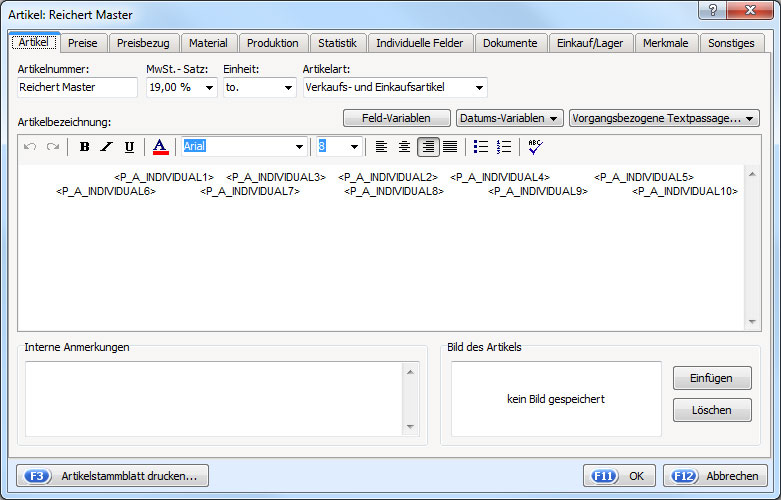Viewport: 781px width, 500px height.
Task: Click Interne Anmerkungen scroll-up arrow
Action: pyautogui.click(x=410, y=372)
